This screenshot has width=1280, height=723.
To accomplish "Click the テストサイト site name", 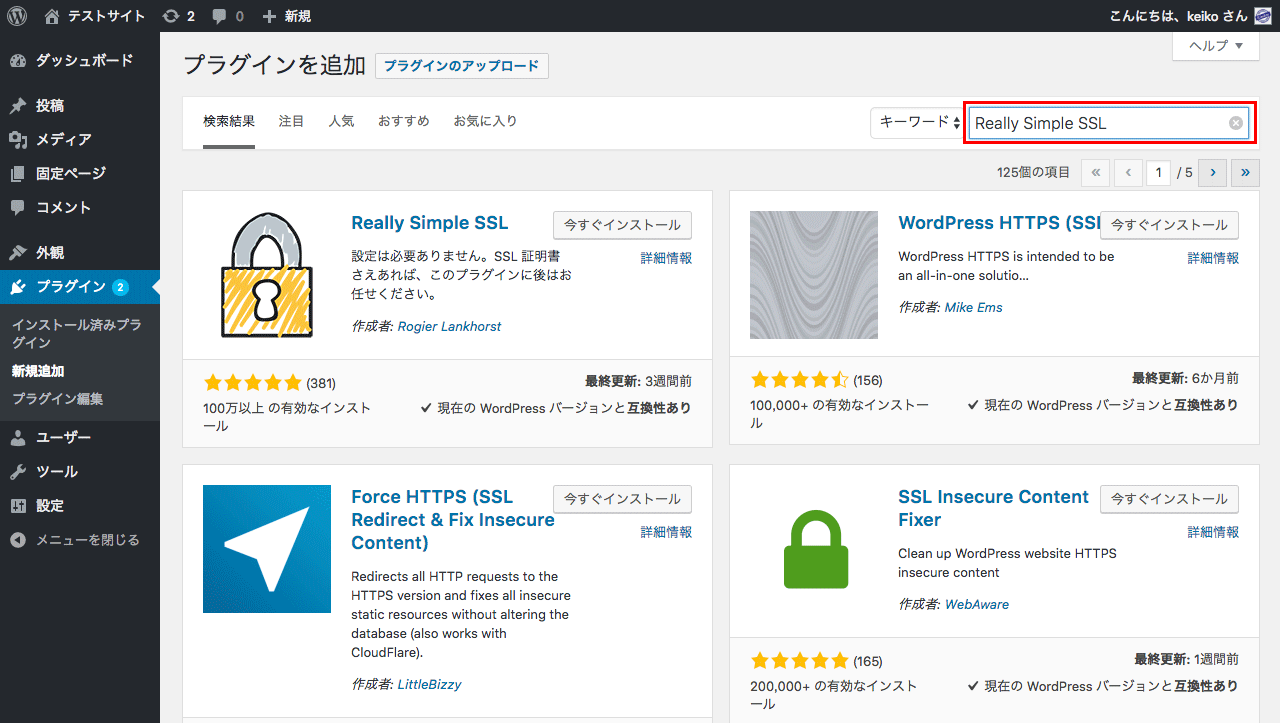I will click(106, 16).
